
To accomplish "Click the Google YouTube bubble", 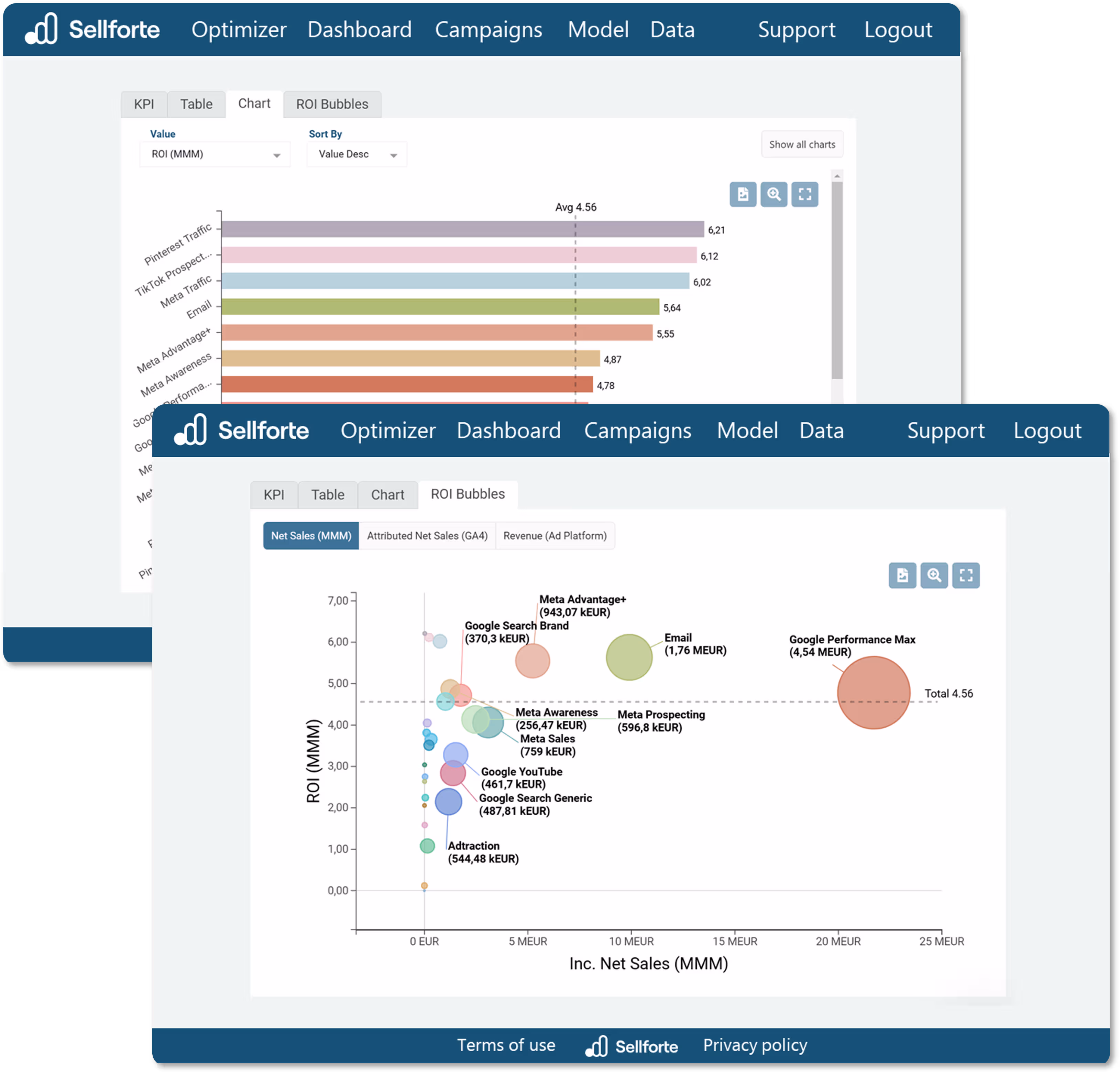I will [x=455, y=755].
